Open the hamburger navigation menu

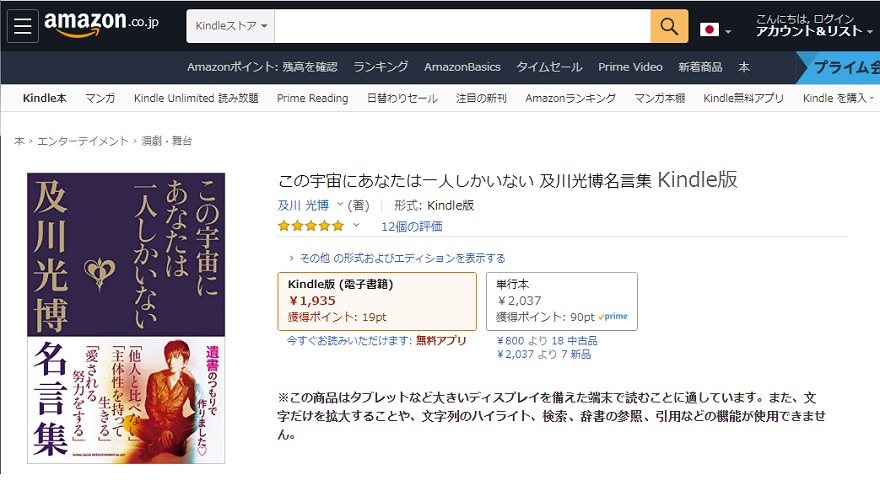22,26
